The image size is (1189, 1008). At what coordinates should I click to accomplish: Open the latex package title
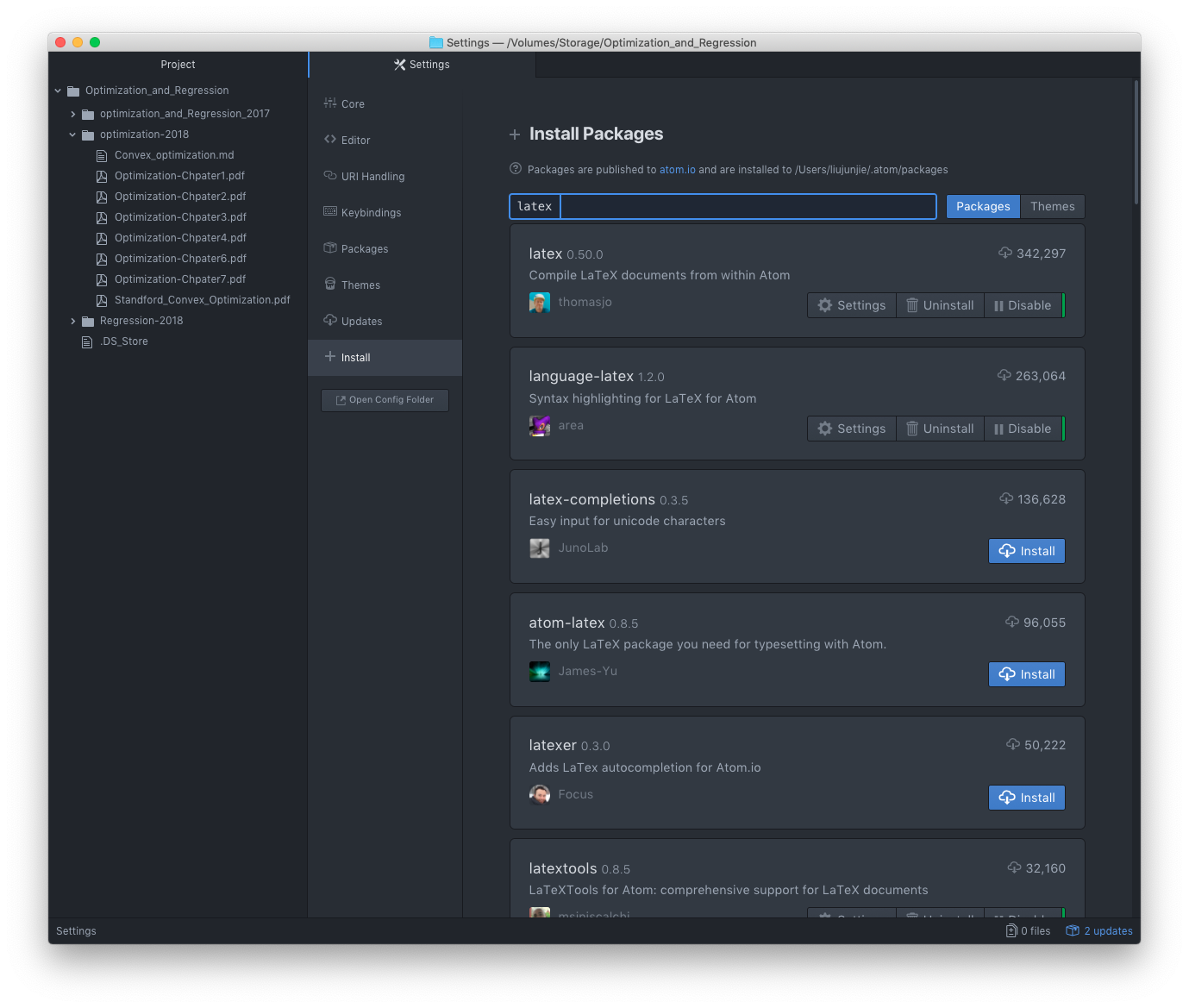(546, 254)
